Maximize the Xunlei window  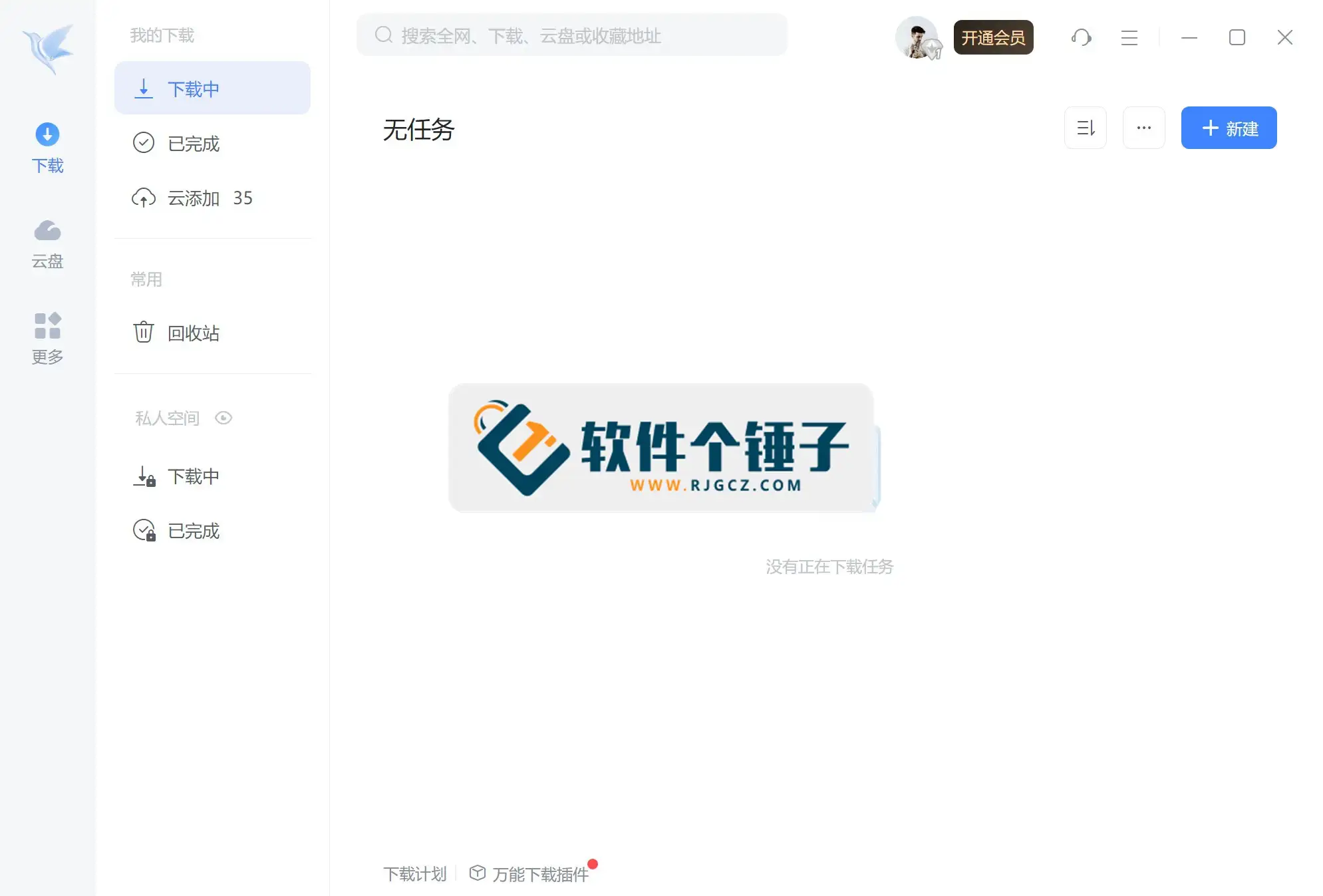[x=1237, y=37]
